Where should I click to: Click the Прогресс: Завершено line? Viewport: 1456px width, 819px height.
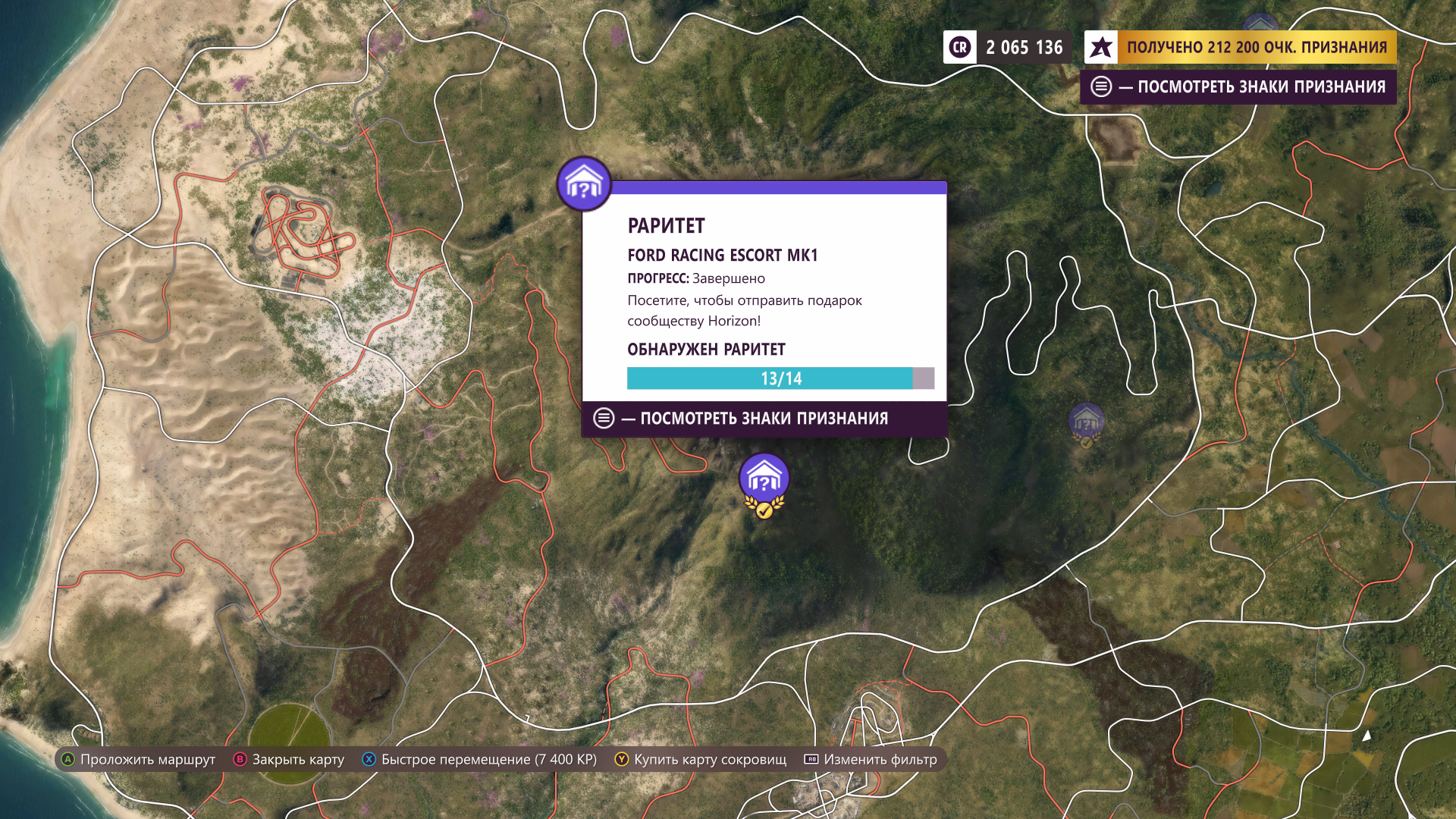(696, 278)
